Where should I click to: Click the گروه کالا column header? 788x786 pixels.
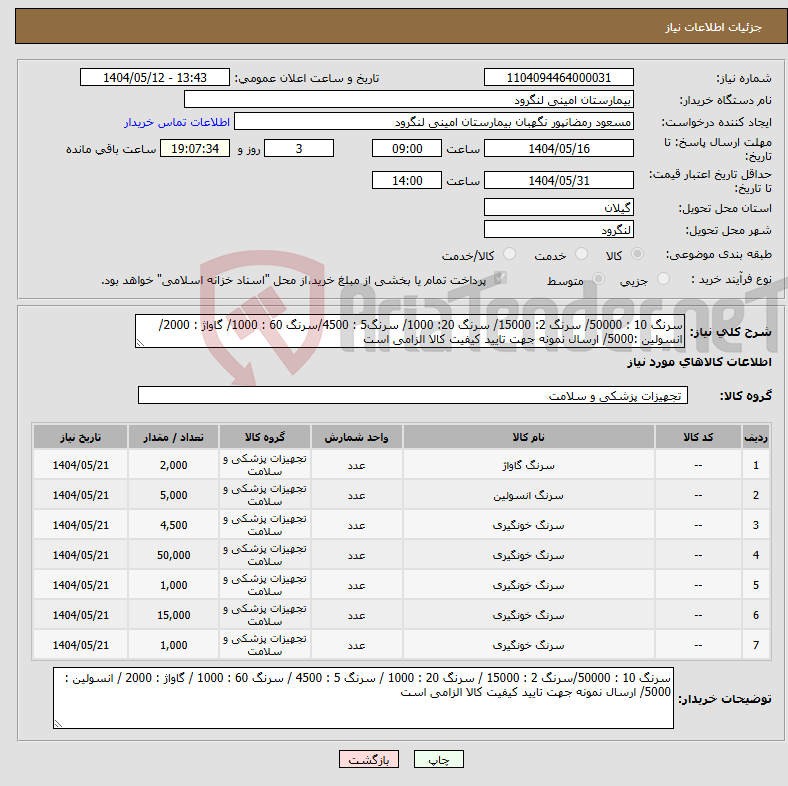pyautogui.click(x=265, y=437)
